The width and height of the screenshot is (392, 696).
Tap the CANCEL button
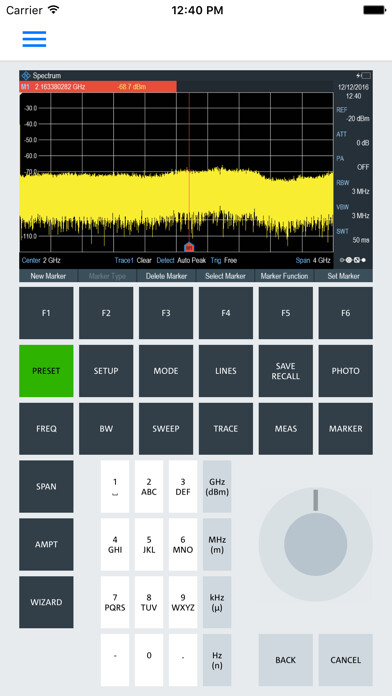(x=346, y=660)
